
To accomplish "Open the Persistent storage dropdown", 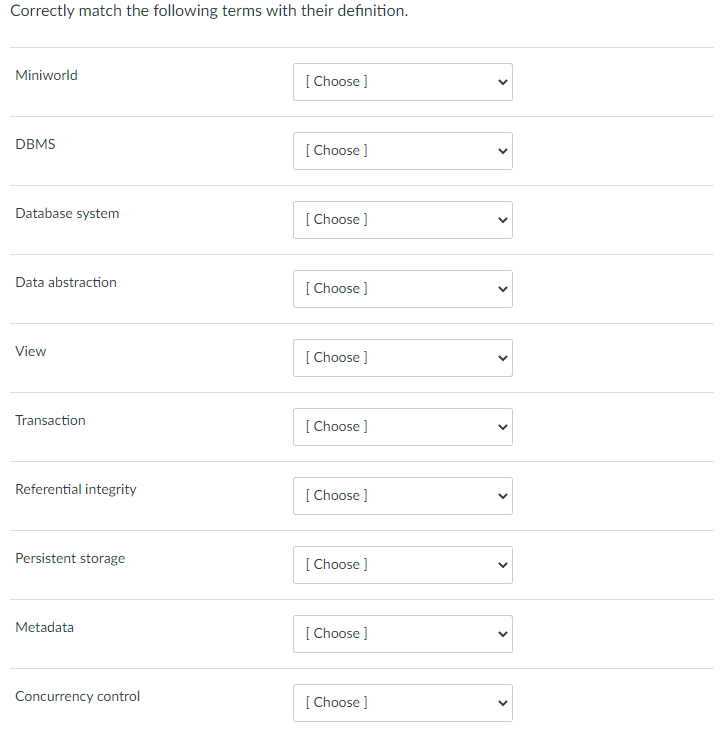I will pos(402,565).
